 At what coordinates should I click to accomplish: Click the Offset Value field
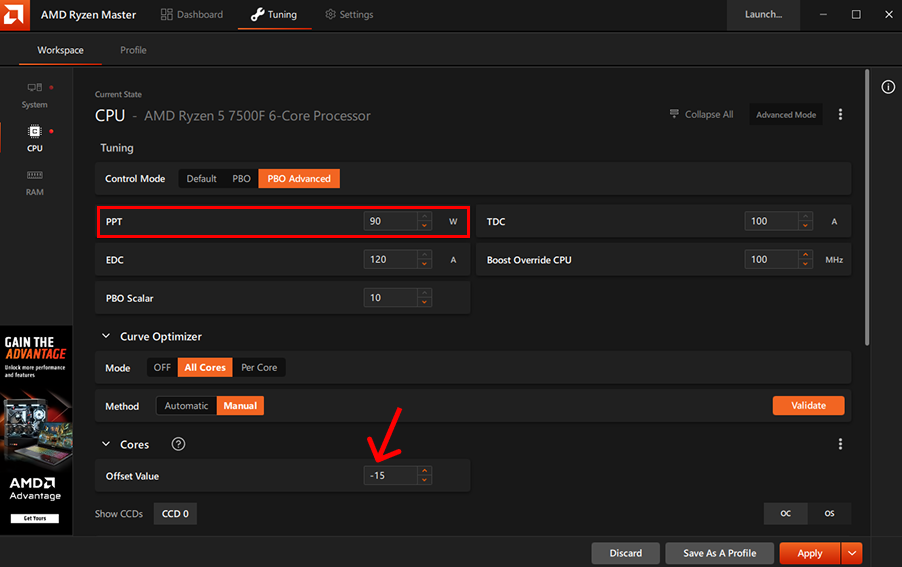click(x=391, y=476)
